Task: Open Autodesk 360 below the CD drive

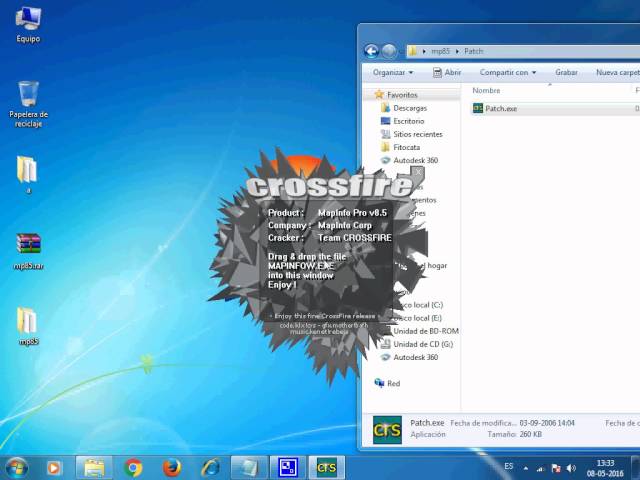Action: 409,357
